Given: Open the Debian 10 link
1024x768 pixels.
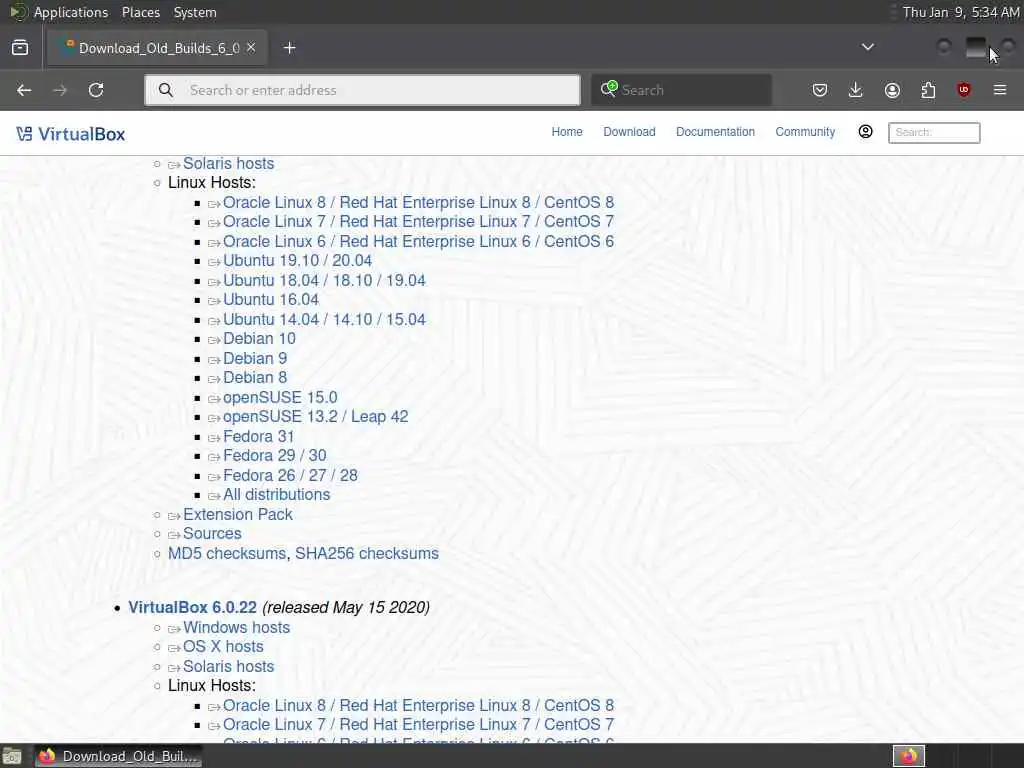Looking at the screenshot, I should (259, 338).
